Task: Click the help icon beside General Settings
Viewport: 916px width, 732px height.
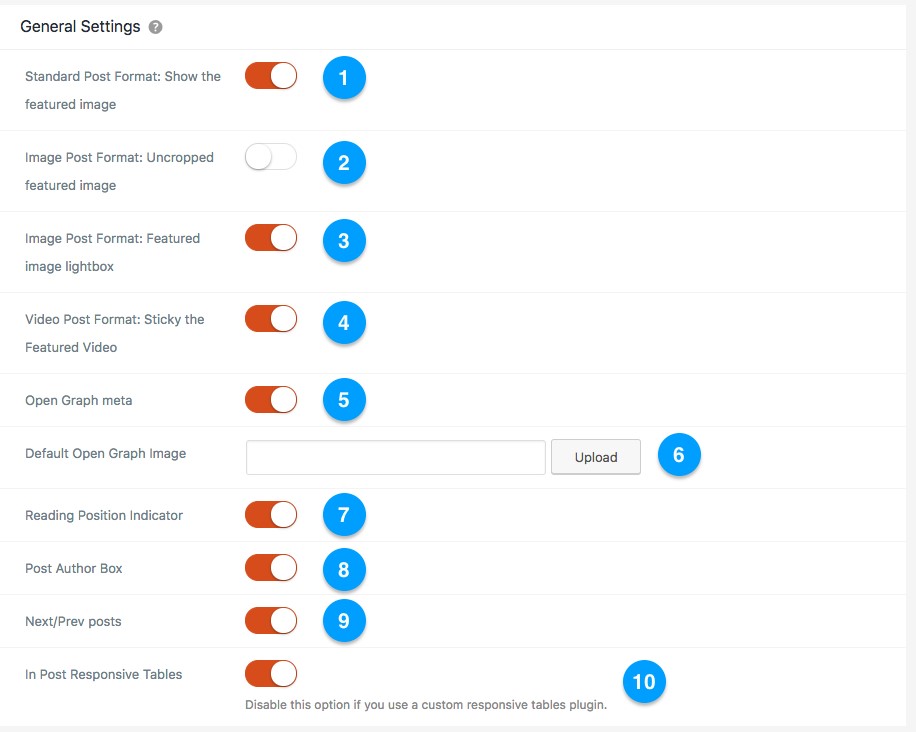Action: 155,27
